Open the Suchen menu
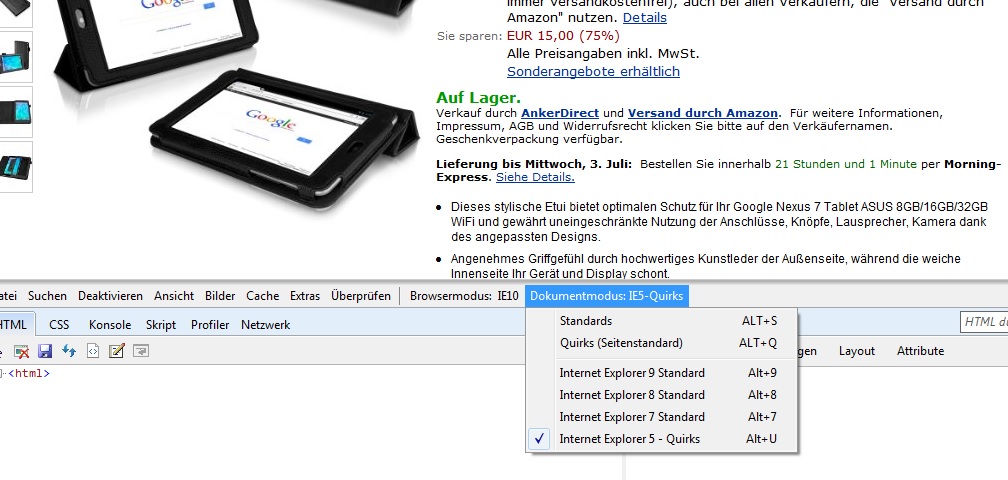The image size is (1008, 480). pos(48,296)
